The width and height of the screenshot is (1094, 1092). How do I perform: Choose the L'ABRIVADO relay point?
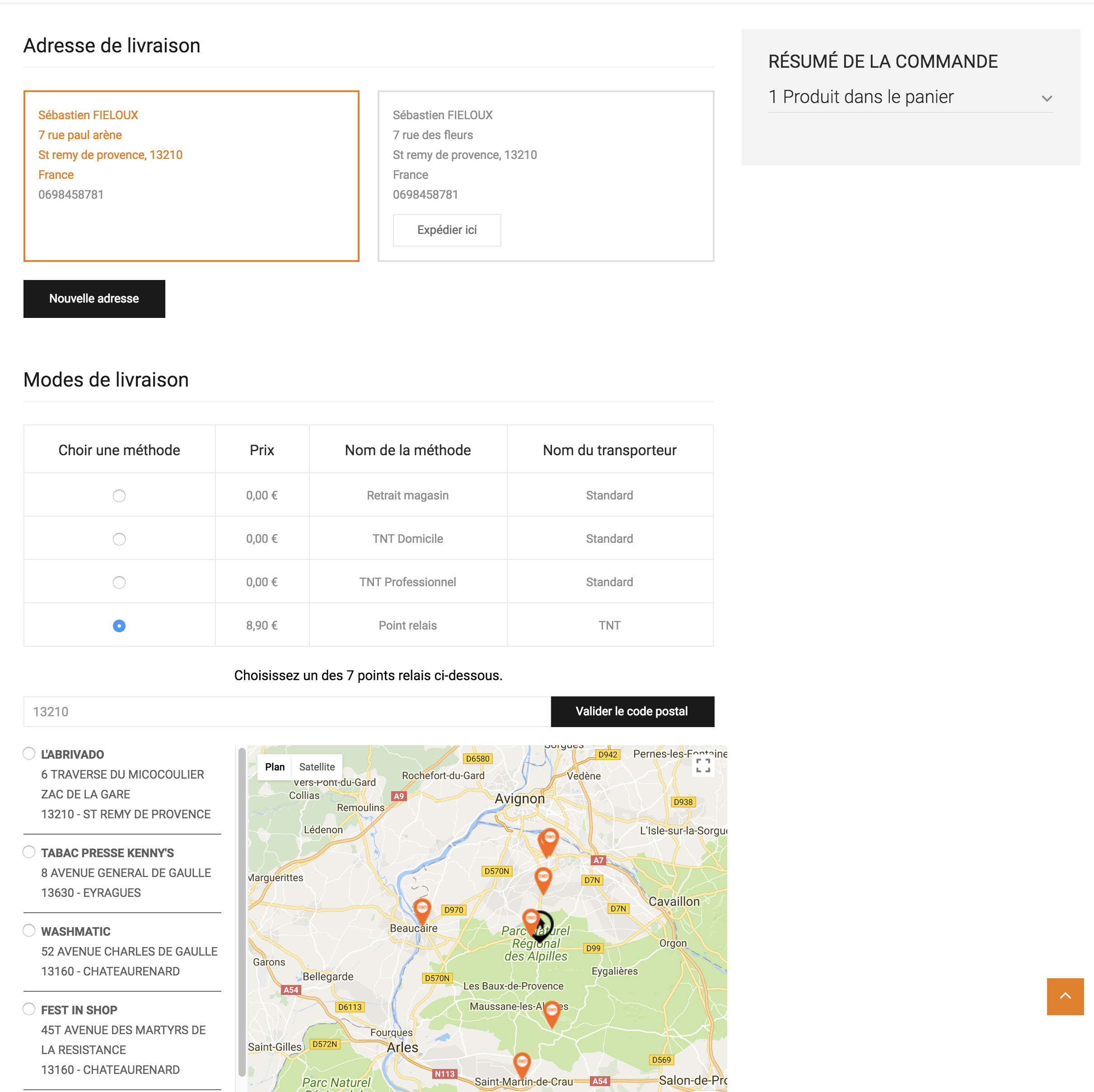29,753
